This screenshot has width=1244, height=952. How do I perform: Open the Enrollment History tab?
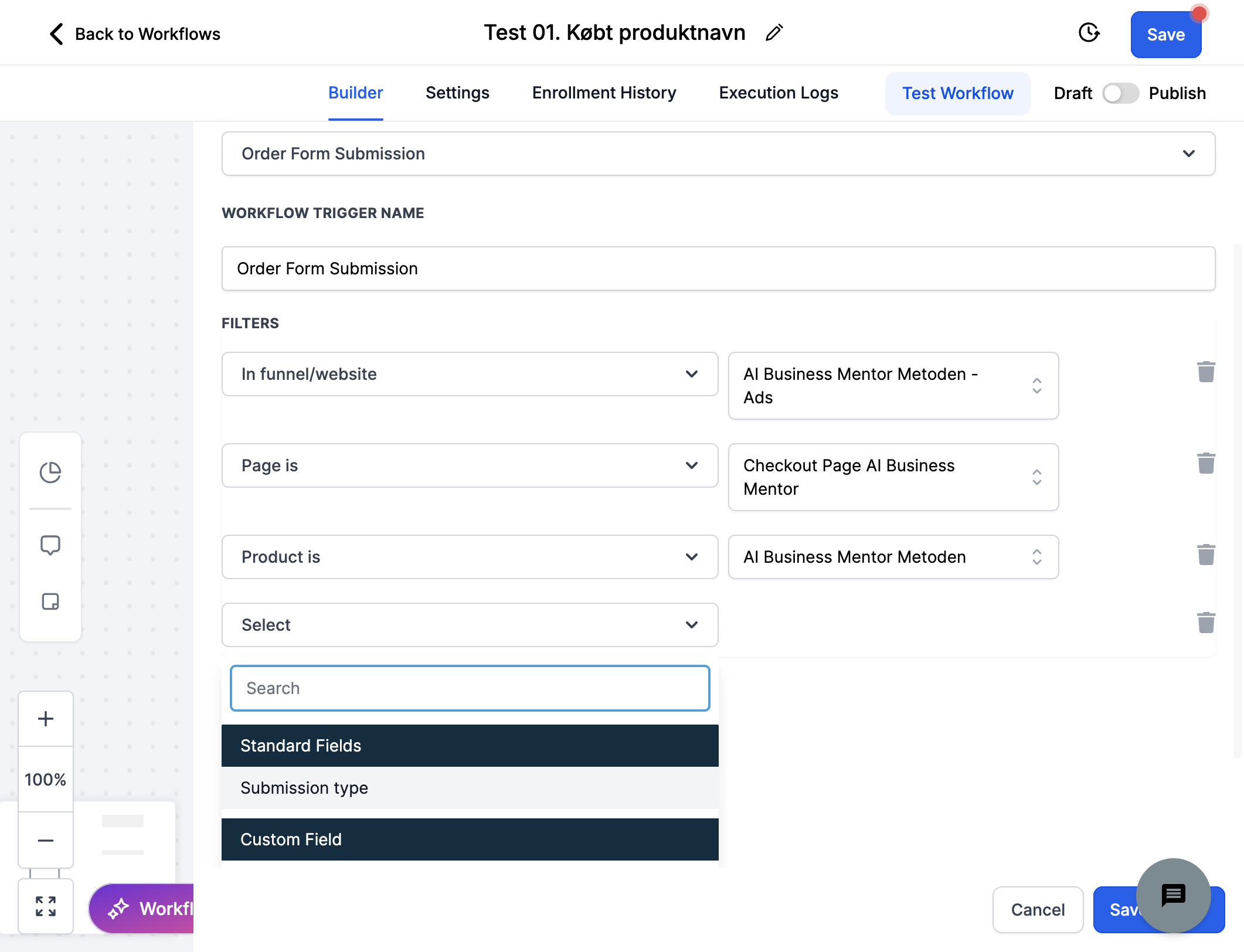tap(604, 93)
